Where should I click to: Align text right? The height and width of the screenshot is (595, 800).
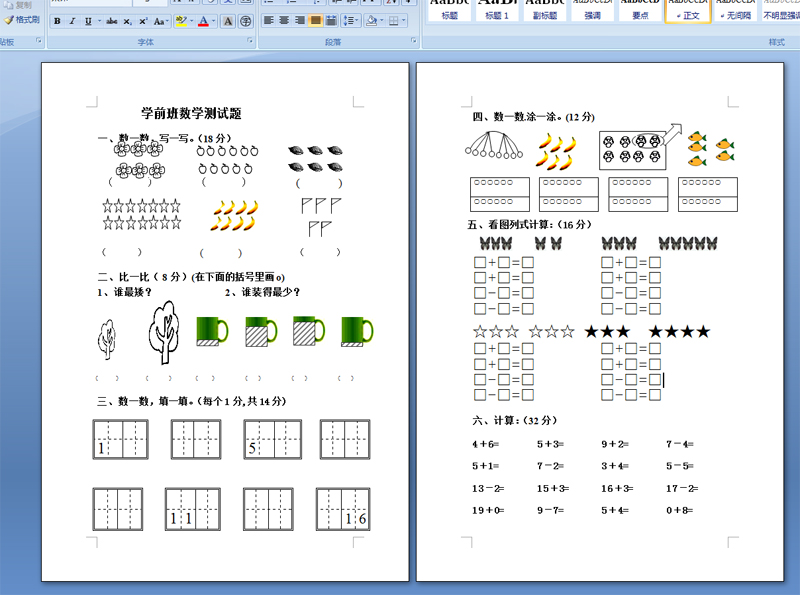tap(300, 20)
